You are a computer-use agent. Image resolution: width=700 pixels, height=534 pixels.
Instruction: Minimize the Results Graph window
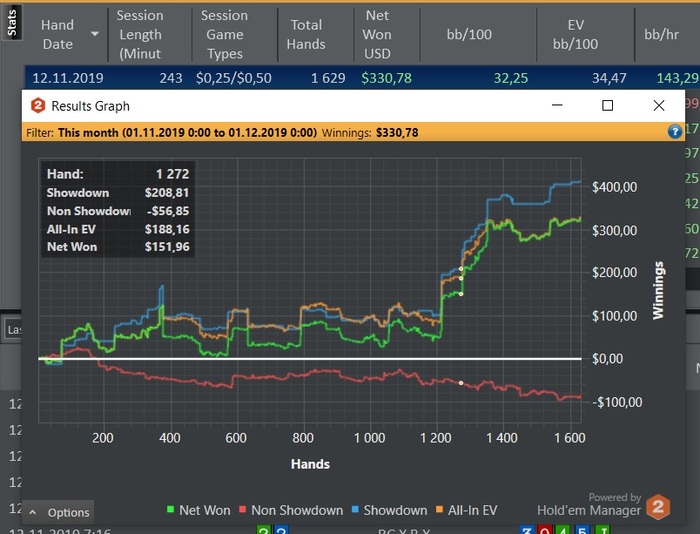point(556,105)
